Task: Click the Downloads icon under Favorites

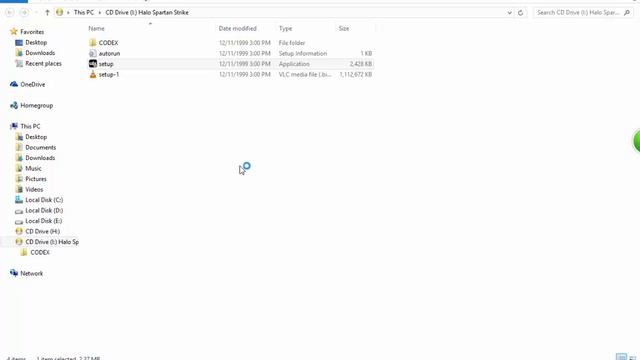Action: (19, 53)
